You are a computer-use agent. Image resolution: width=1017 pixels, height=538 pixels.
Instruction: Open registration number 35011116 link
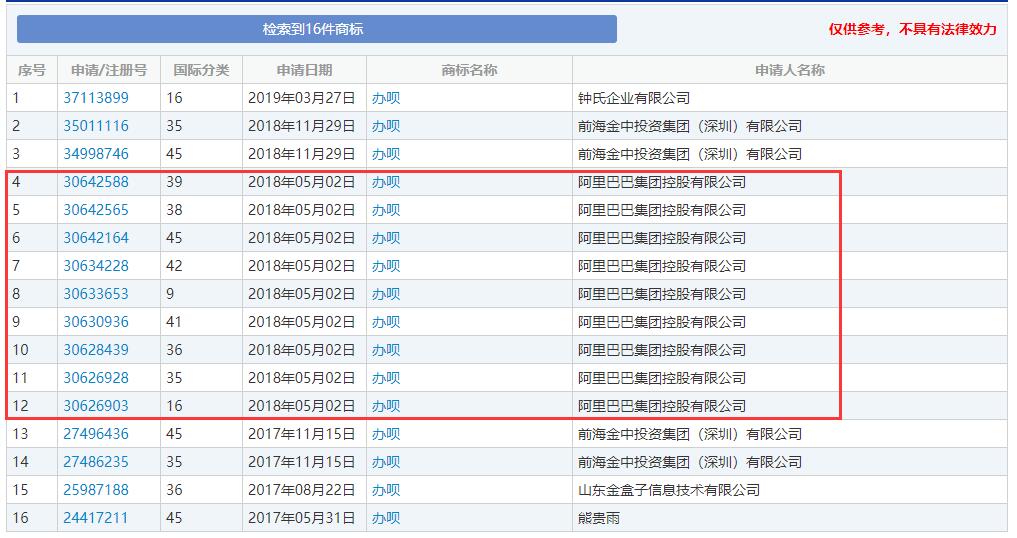[x=96, y=126]
